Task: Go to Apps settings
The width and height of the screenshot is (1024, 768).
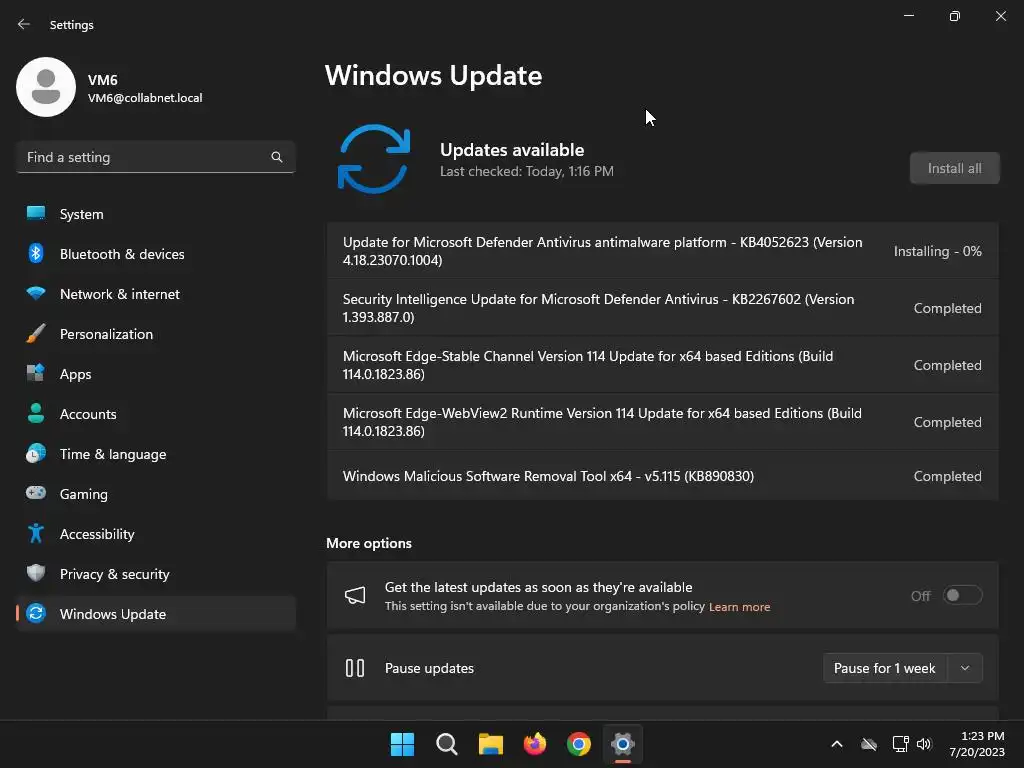Action: click(156, 374)
